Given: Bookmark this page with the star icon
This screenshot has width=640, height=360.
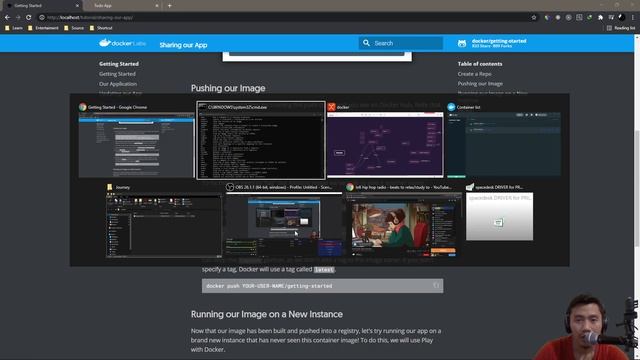Looking at the screenshot, I should tap(534, 18).
